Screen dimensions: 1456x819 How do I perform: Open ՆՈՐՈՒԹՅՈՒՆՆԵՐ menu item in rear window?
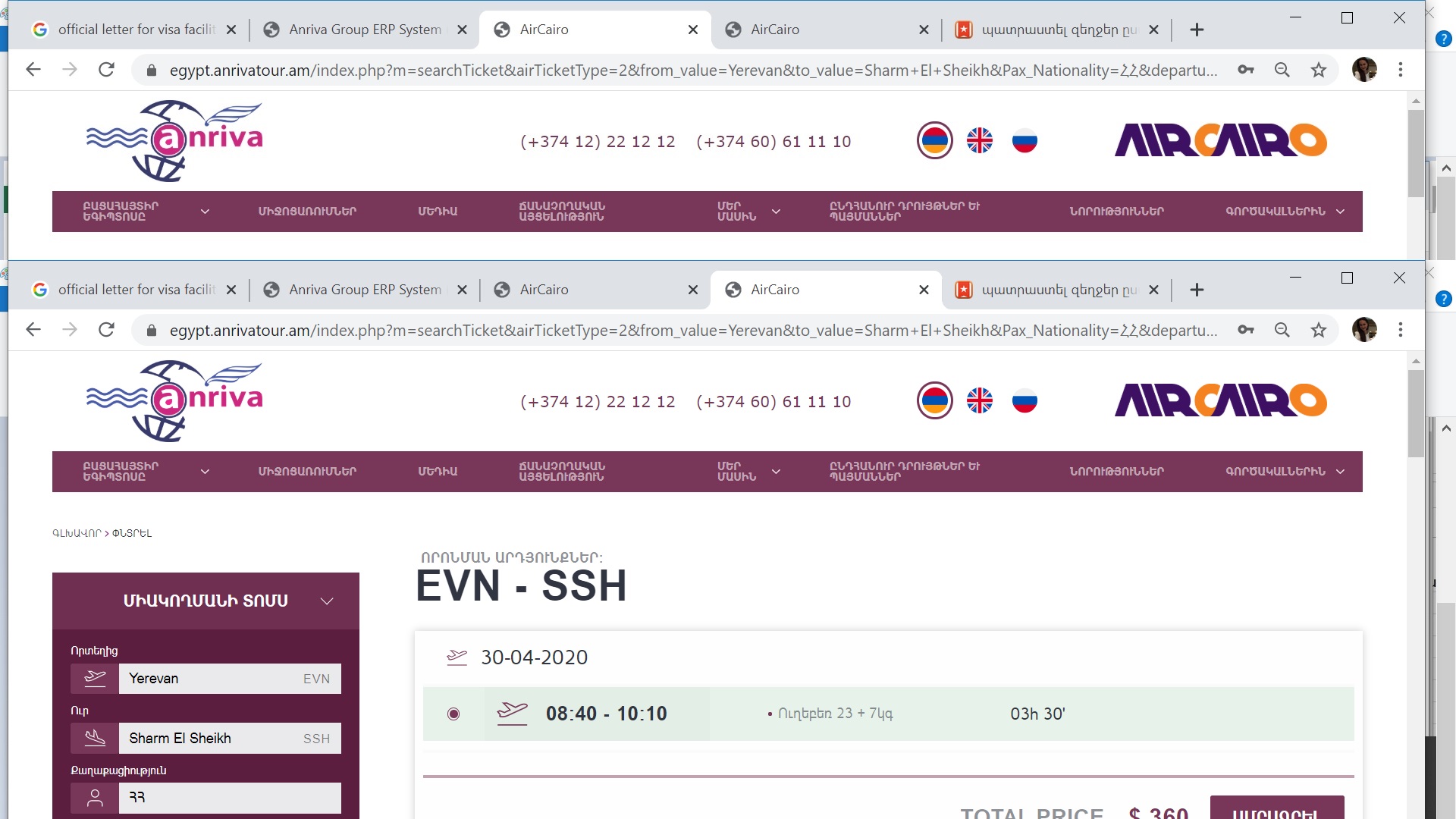(1116, 212)
